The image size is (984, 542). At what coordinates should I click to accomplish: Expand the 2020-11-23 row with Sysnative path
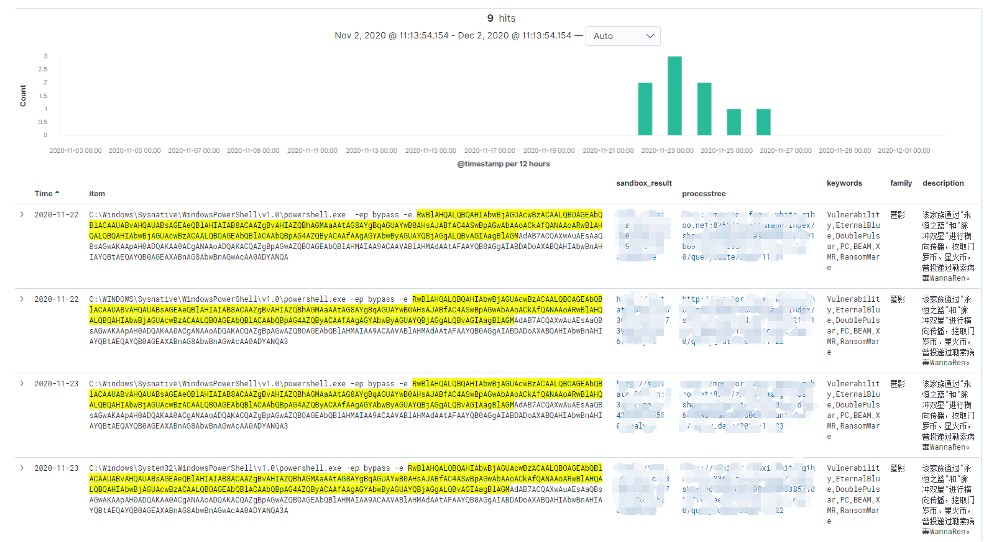click(x=22, y=383)
